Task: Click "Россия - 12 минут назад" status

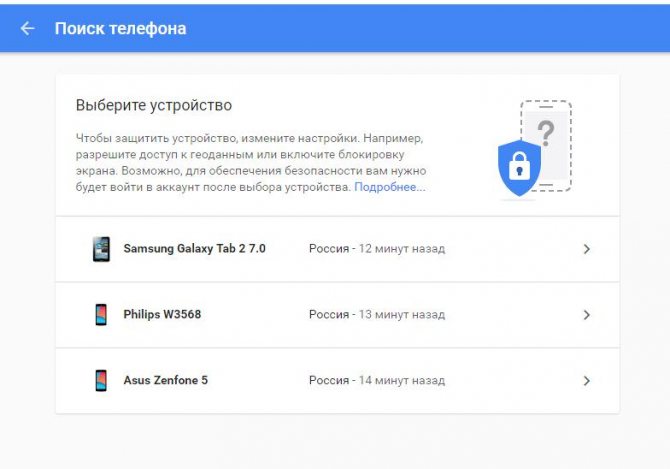Action: 376,248
